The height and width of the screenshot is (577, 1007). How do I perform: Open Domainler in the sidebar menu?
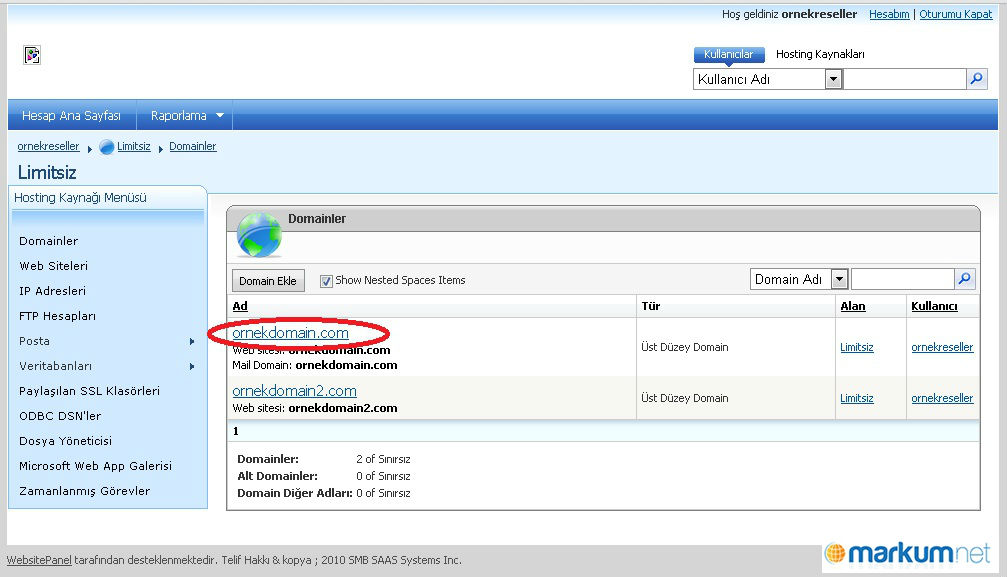[x=49, y=241]
